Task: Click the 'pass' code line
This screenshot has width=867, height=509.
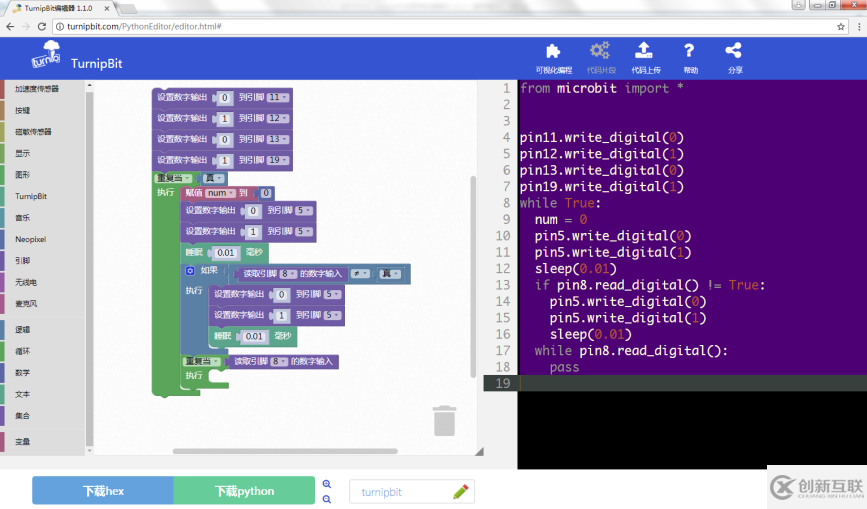Action: tap(565, 367)
